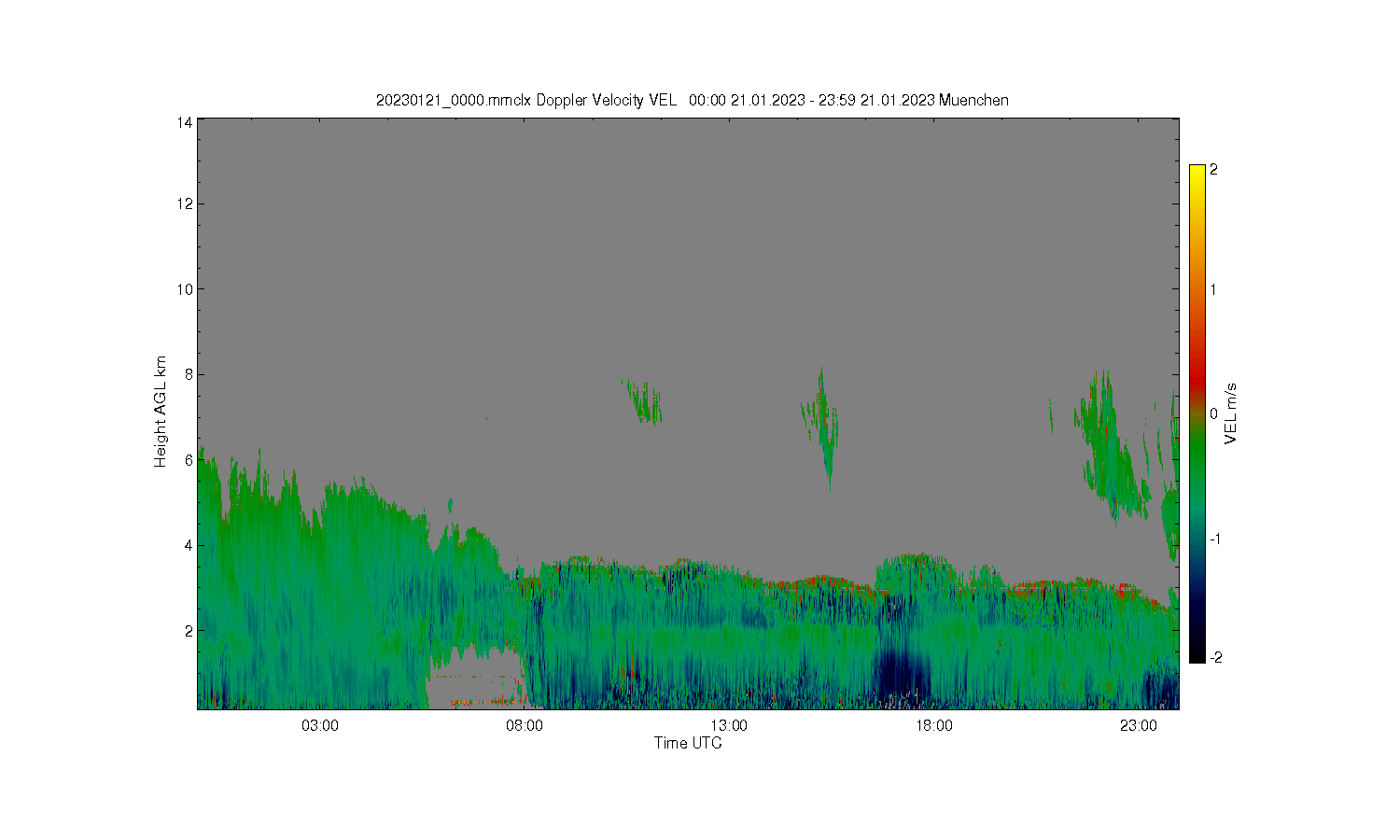
Task: Click the 'Height AGL km' axis label
Action: [161, 412]
